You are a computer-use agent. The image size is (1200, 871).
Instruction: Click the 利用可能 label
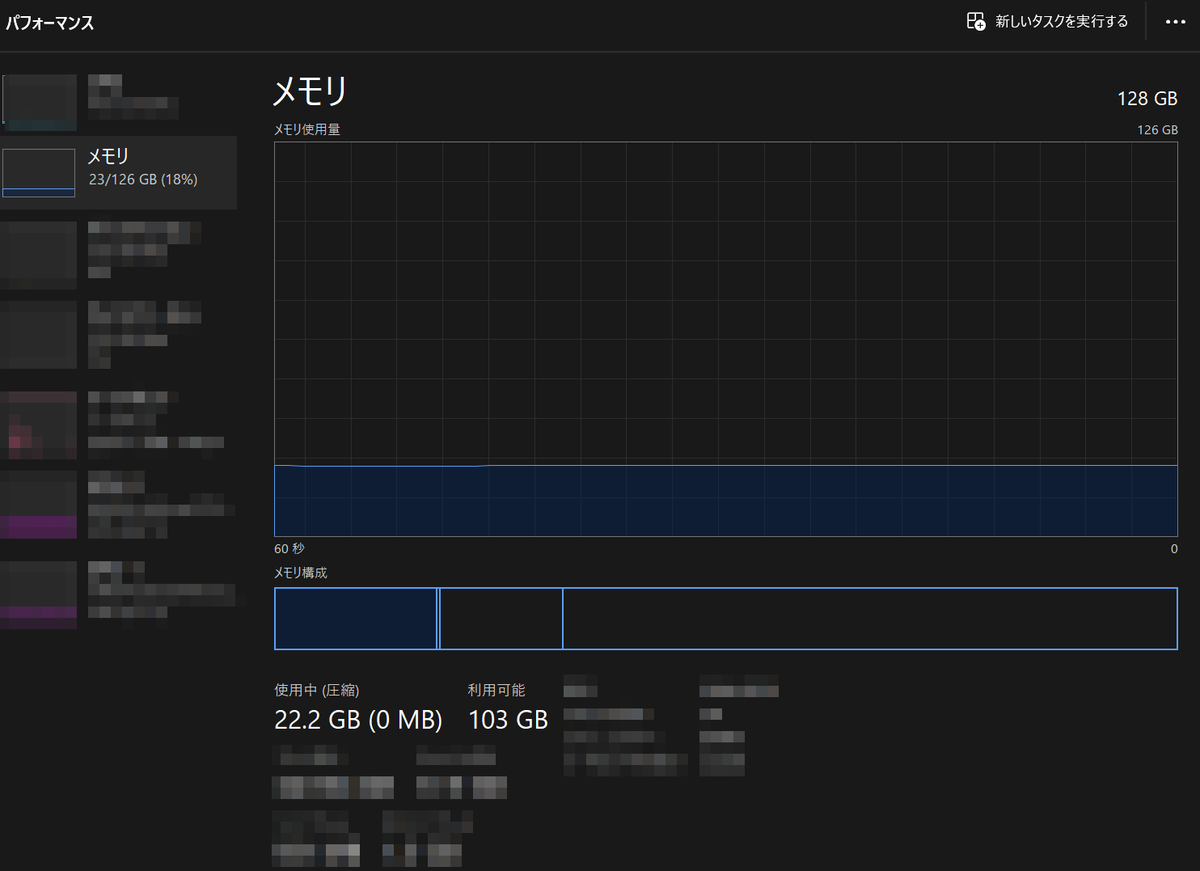pyautogui.click(x=496, y=690)
